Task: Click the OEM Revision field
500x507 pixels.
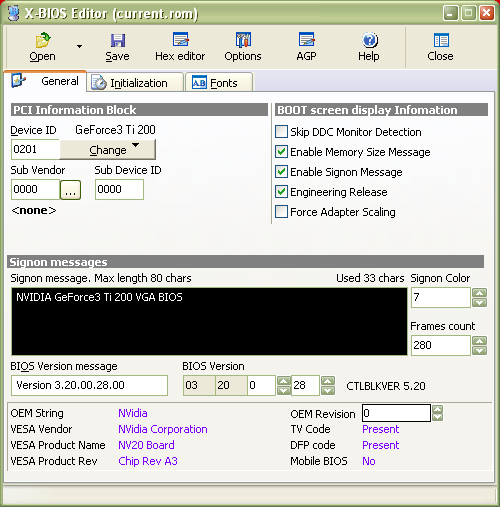Action: pos(396,413)
